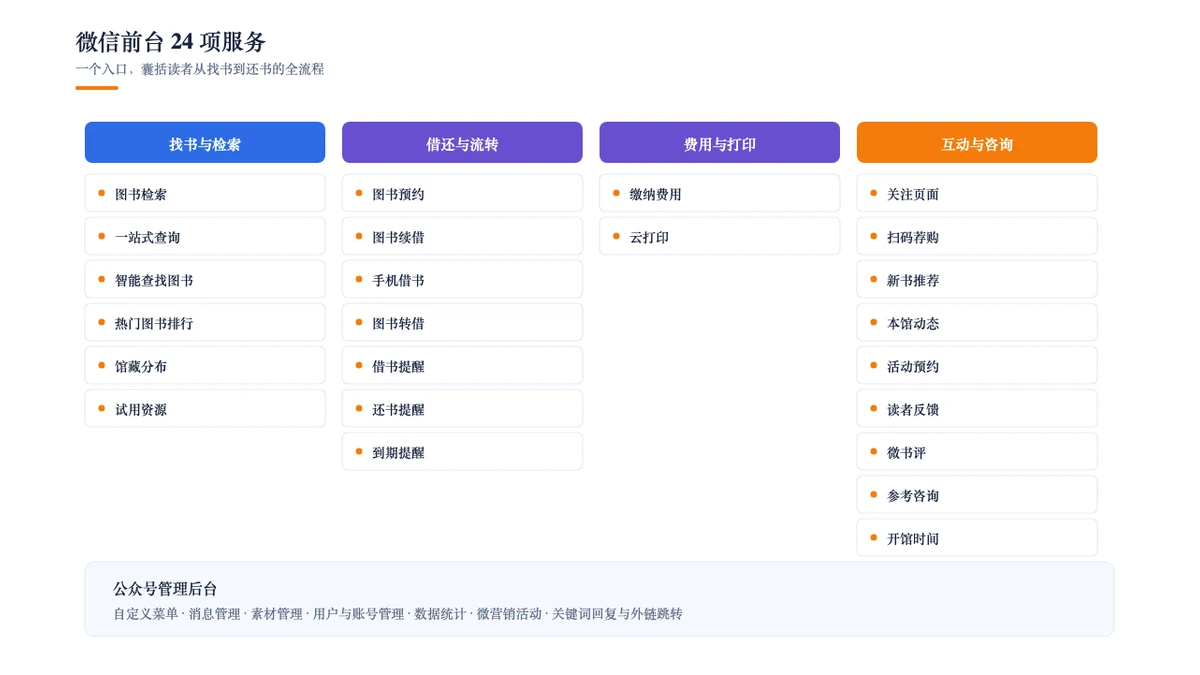1200x675 pixels.
Task: Select the 新书推荐 service item
Action: tap(977, 280)
